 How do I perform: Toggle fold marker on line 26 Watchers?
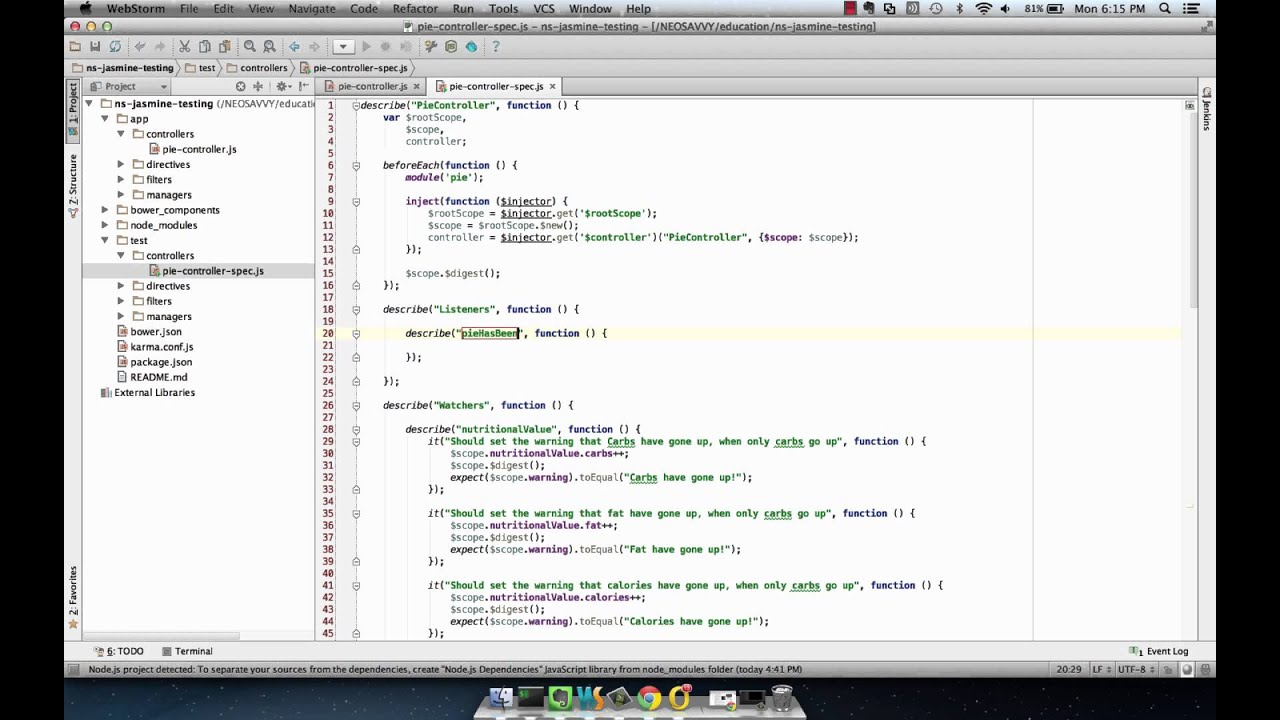(356, 405)
